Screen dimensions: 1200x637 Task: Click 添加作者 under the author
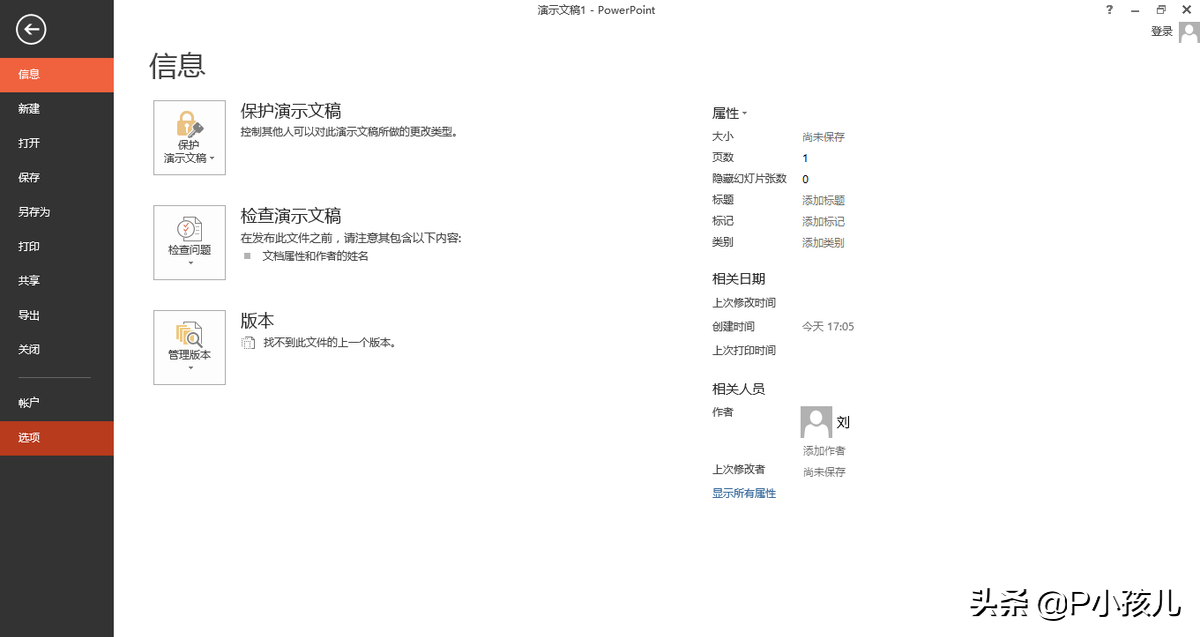pos(824,451)
